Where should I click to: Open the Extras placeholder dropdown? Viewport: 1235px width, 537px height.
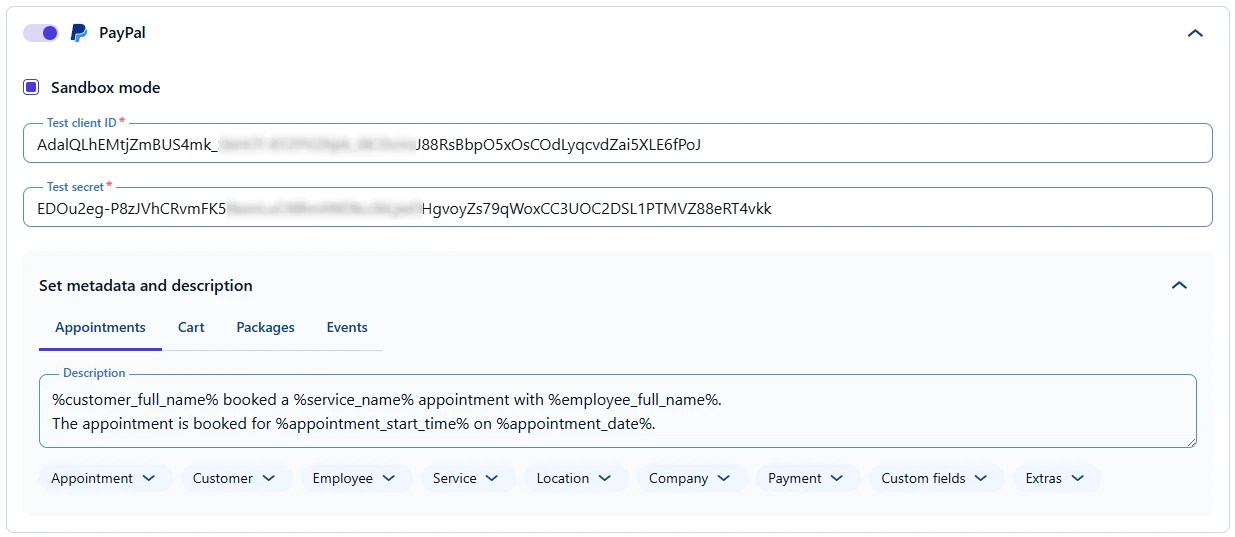point(1055,478)
